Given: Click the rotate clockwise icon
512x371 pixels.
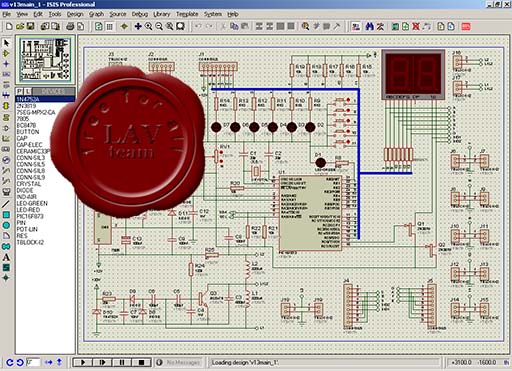Looking at the screenshot, I should [x=10, y=362].
